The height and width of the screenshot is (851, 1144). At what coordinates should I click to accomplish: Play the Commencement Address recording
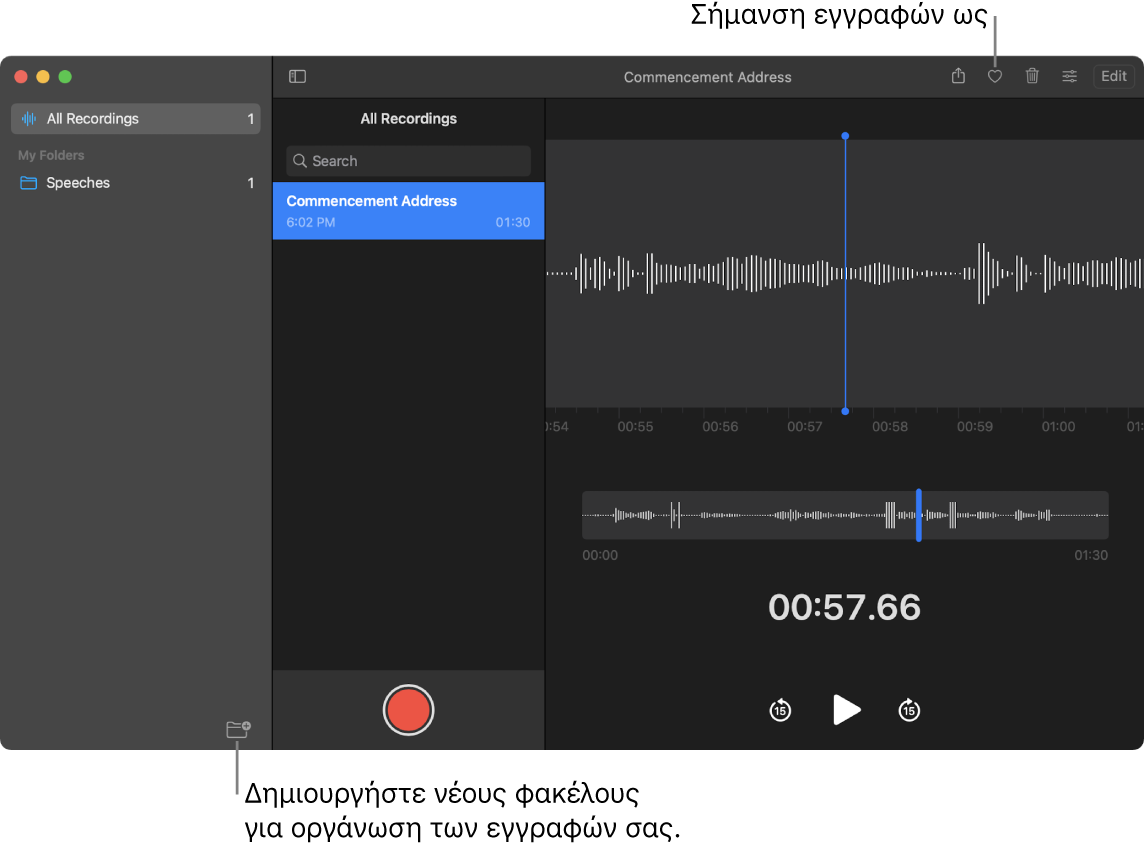[x=846, y=710]
